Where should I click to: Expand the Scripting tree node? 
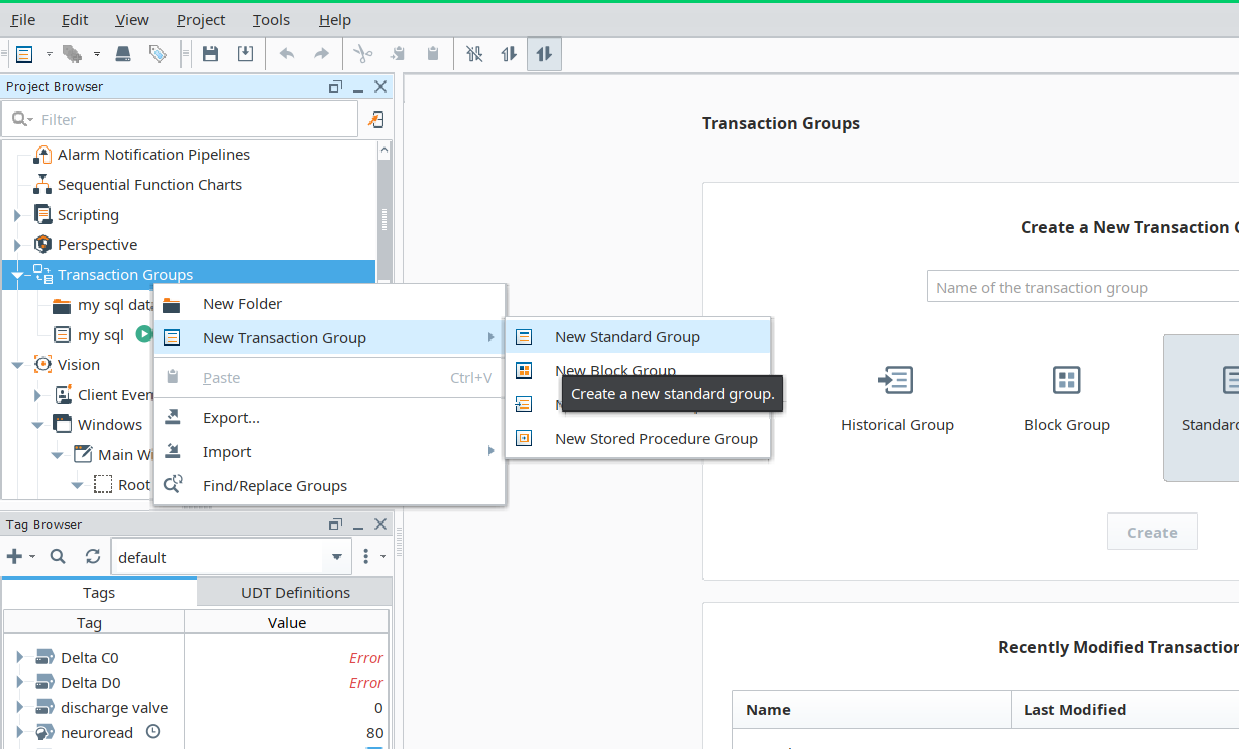(17, 215)
